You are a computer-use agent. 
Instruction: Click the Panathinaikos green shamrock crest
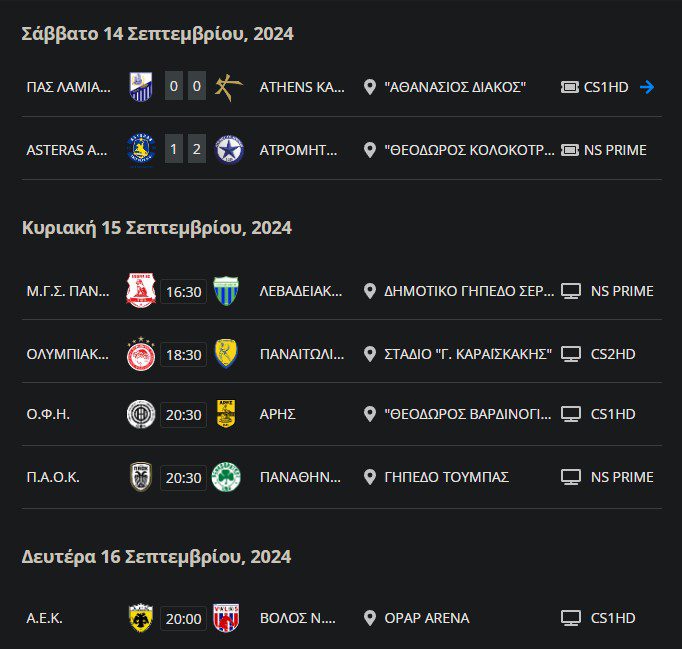tap(226, 477)
